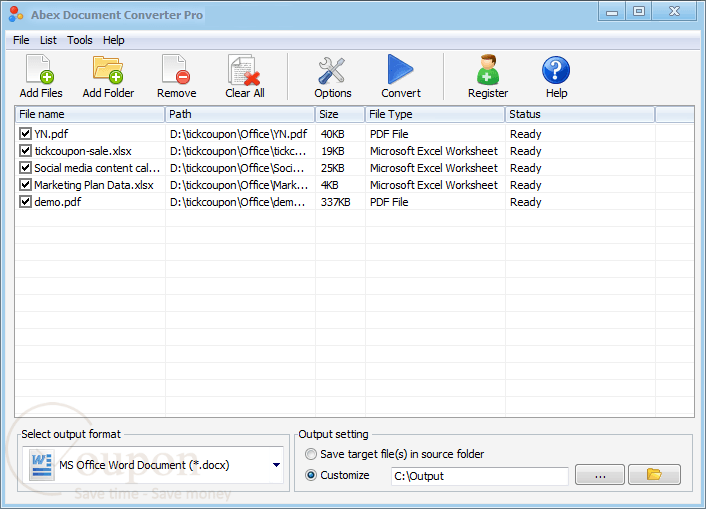Uncheck the Social media content calendar checkbox
706x509 pixels.
[25, 168]
